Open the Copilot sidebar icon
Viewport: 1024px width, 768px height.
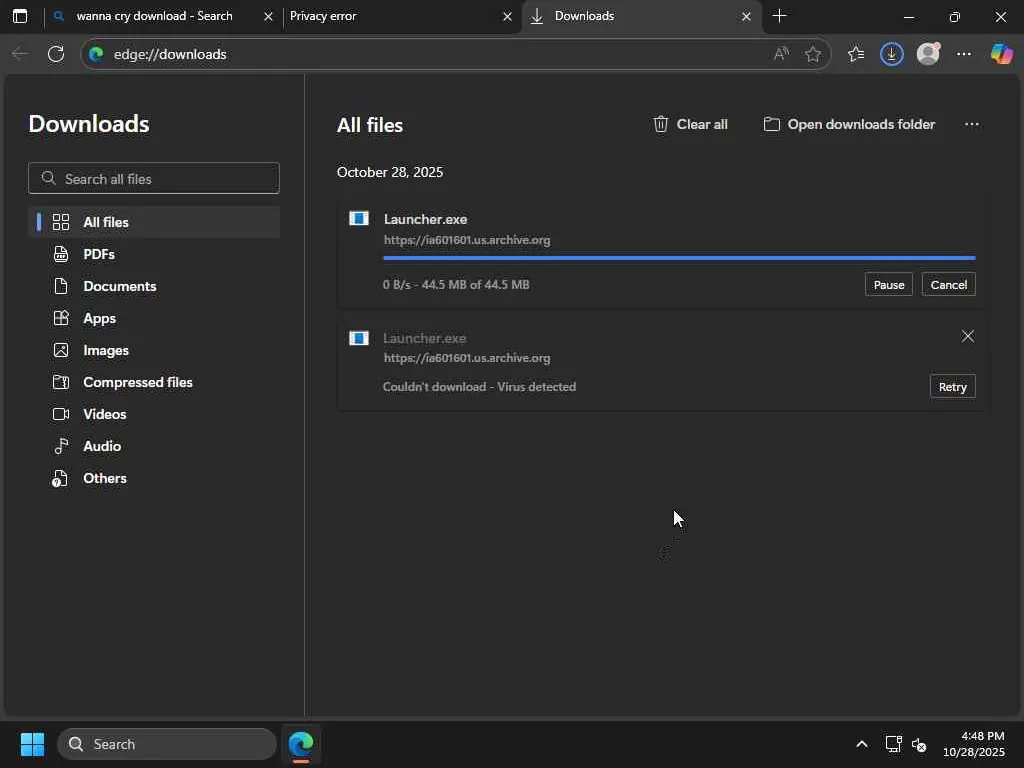(1001, 54)
